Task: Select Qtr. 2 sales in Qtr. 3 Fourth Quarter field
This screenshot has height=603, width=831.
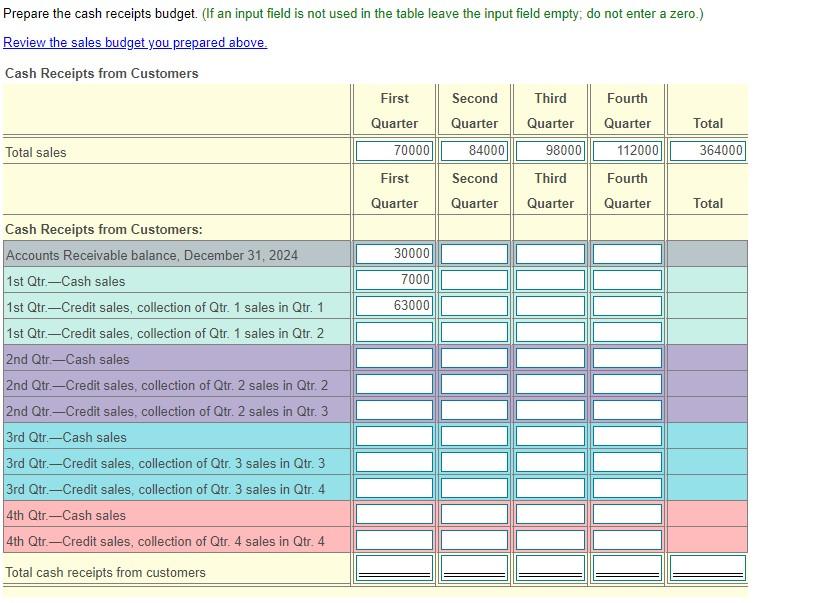Action: (627, 410)
